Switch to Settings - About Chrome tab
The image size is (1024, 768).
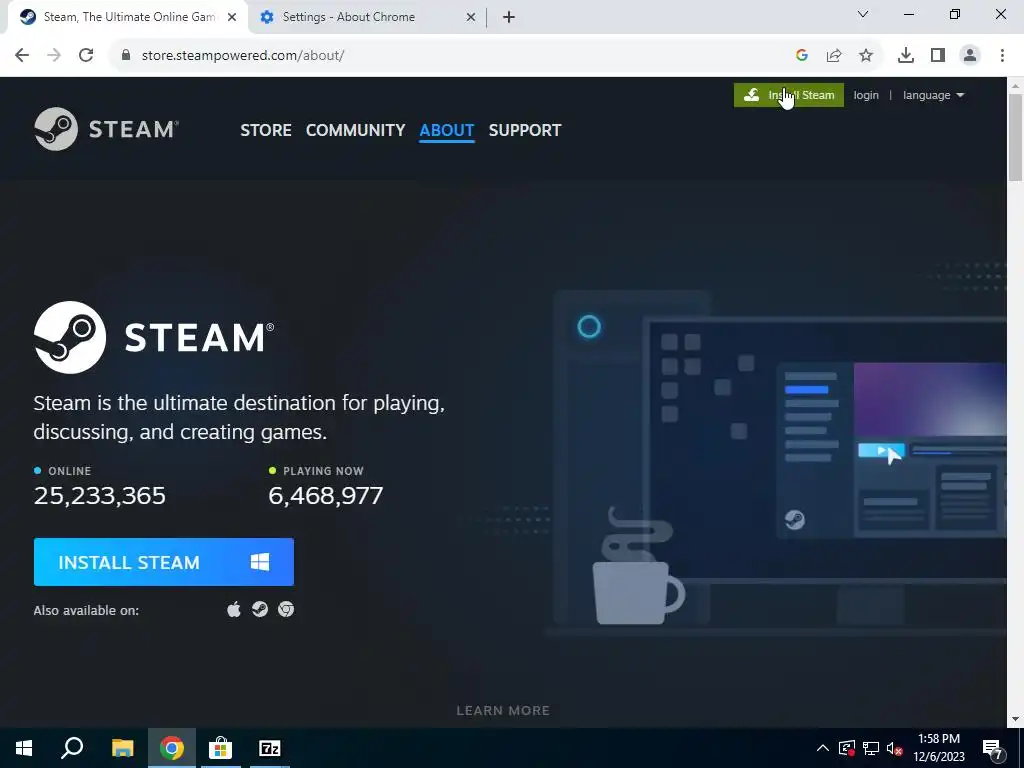point(368,17)
